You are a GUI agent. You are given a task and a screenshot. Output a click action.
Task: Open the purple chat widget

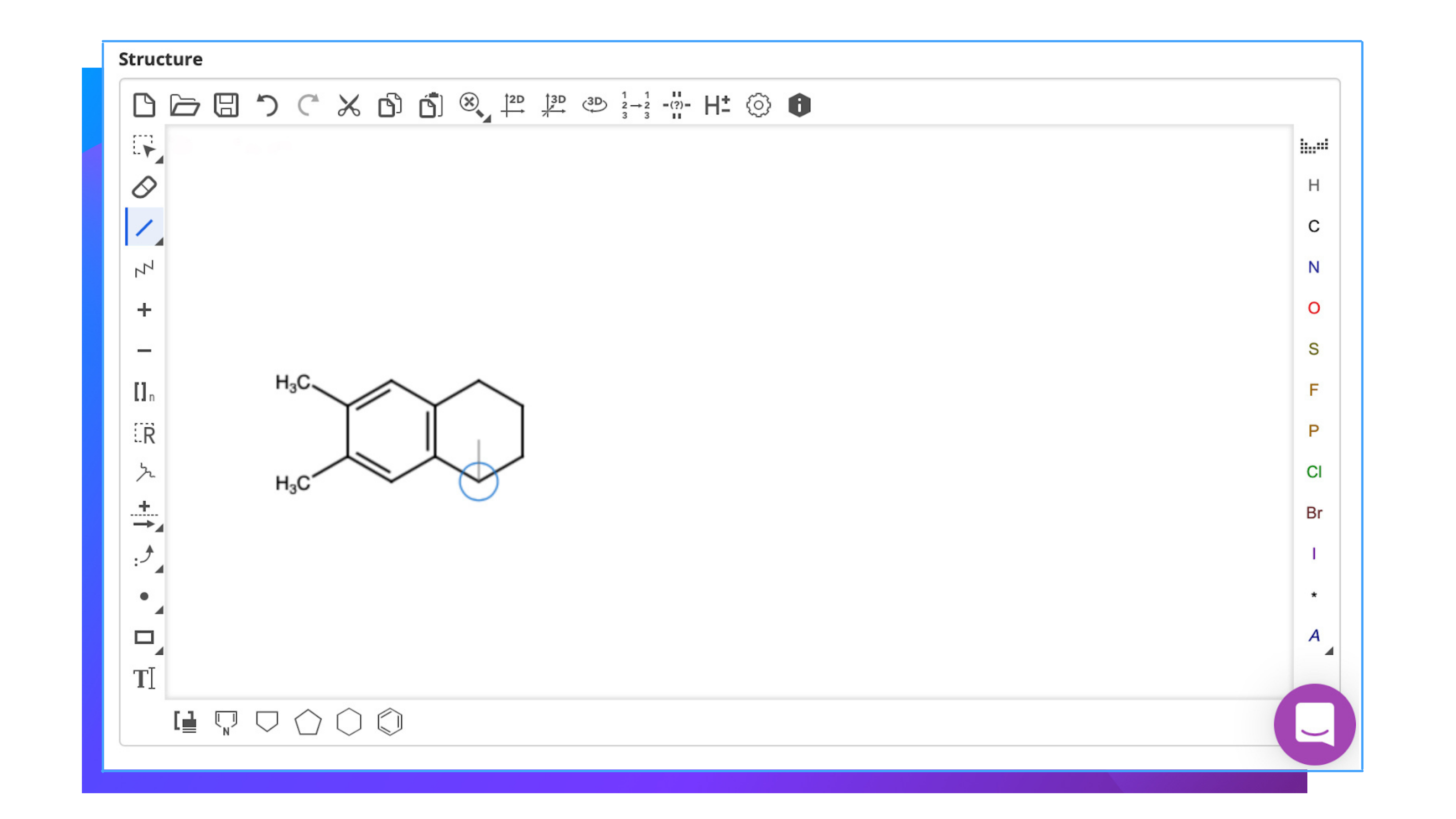[1315, 725]
